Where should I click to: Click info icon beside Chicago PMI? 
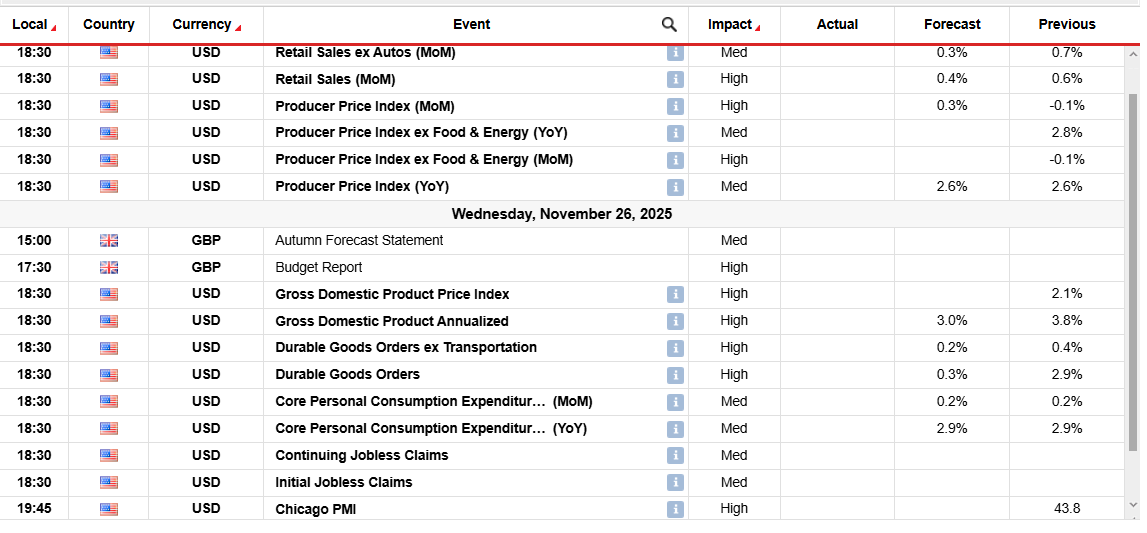[x=675, y=509]
